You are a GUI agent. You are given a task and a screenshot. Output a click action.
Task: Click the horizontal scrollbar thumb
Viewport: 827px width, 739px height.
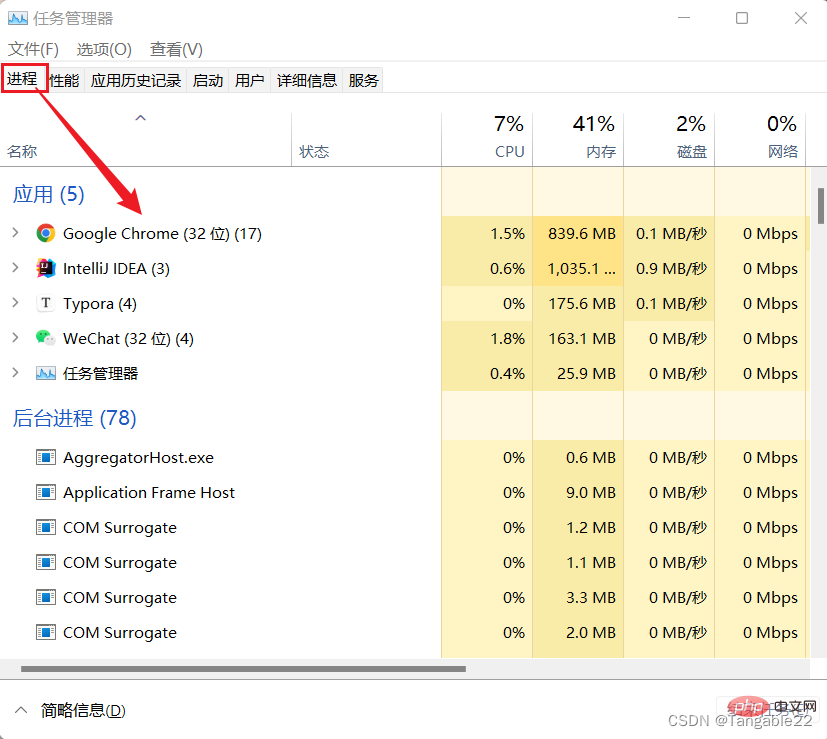tap(243, 669)
